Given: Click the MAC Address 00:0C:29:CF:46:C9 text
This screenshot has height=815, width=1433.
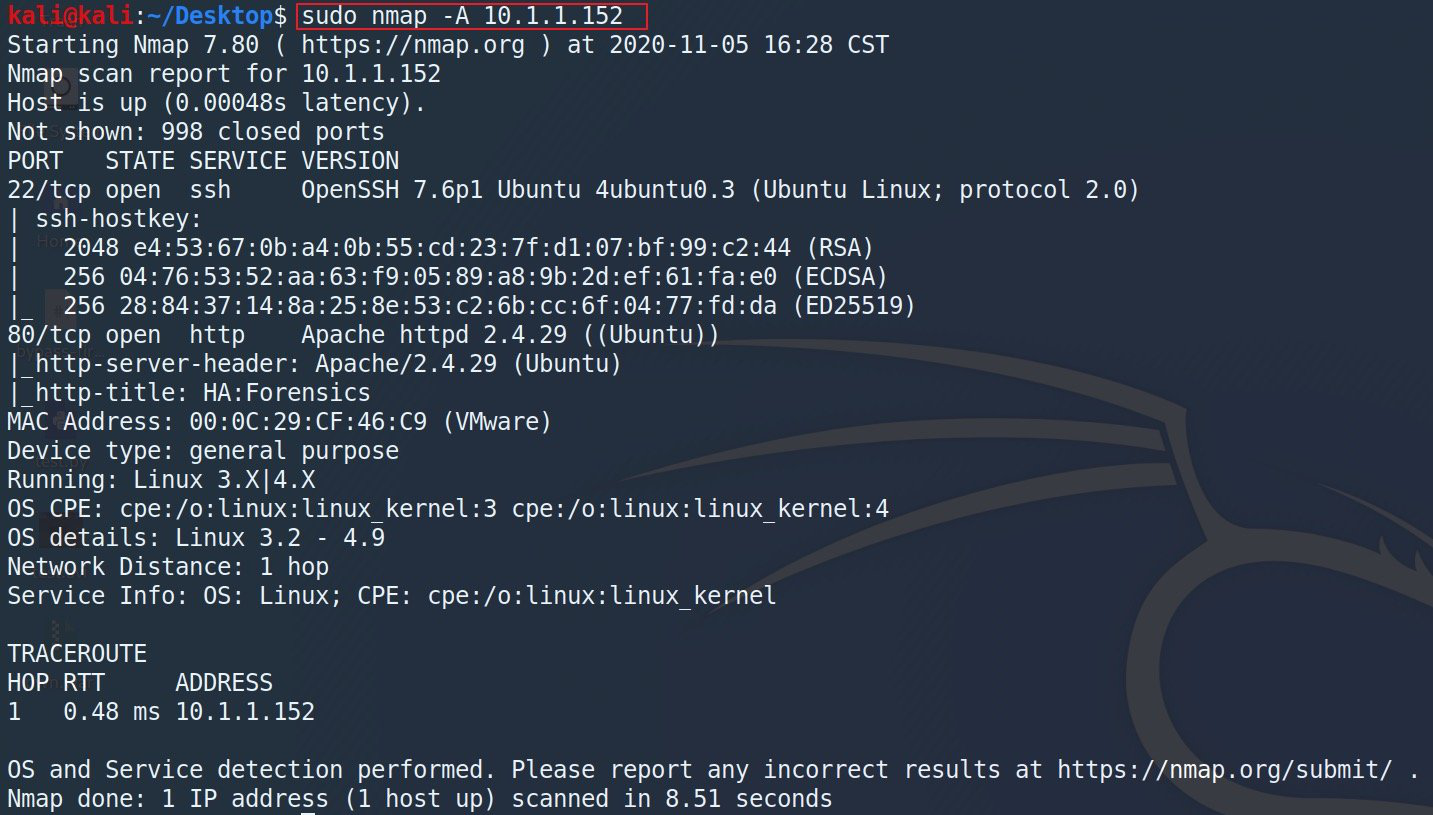Looking at the screenshot, I should 279,422.
